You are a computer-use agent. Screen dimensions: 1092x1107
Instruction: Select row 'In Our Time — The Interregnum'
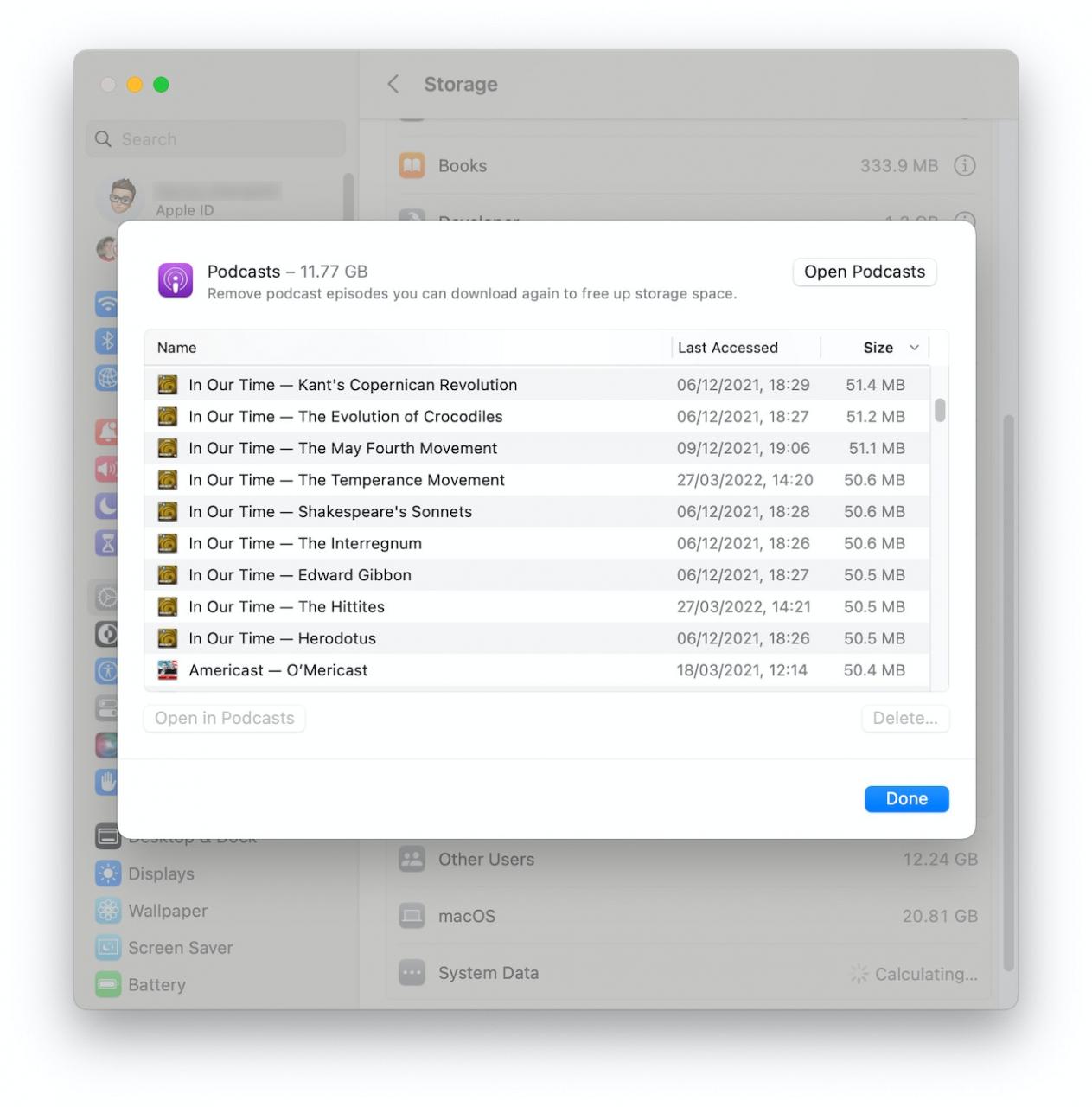[537, 543]
